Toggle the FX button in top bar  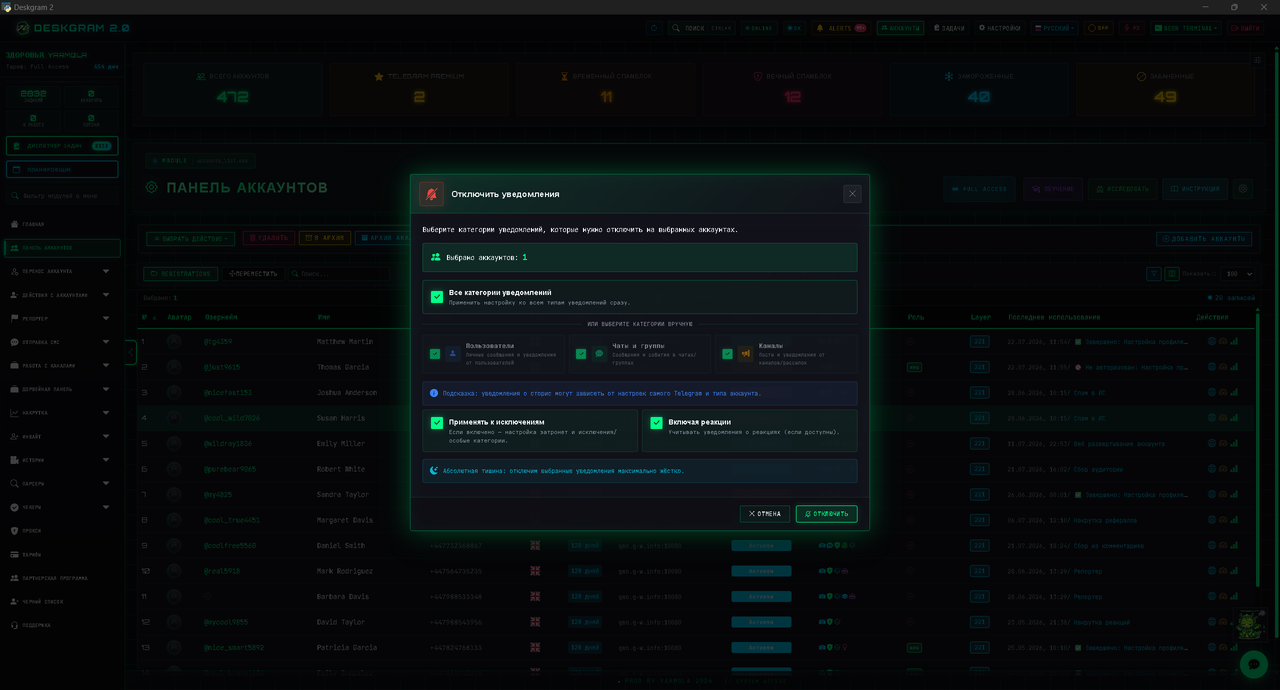click(x=1132, y=28)
